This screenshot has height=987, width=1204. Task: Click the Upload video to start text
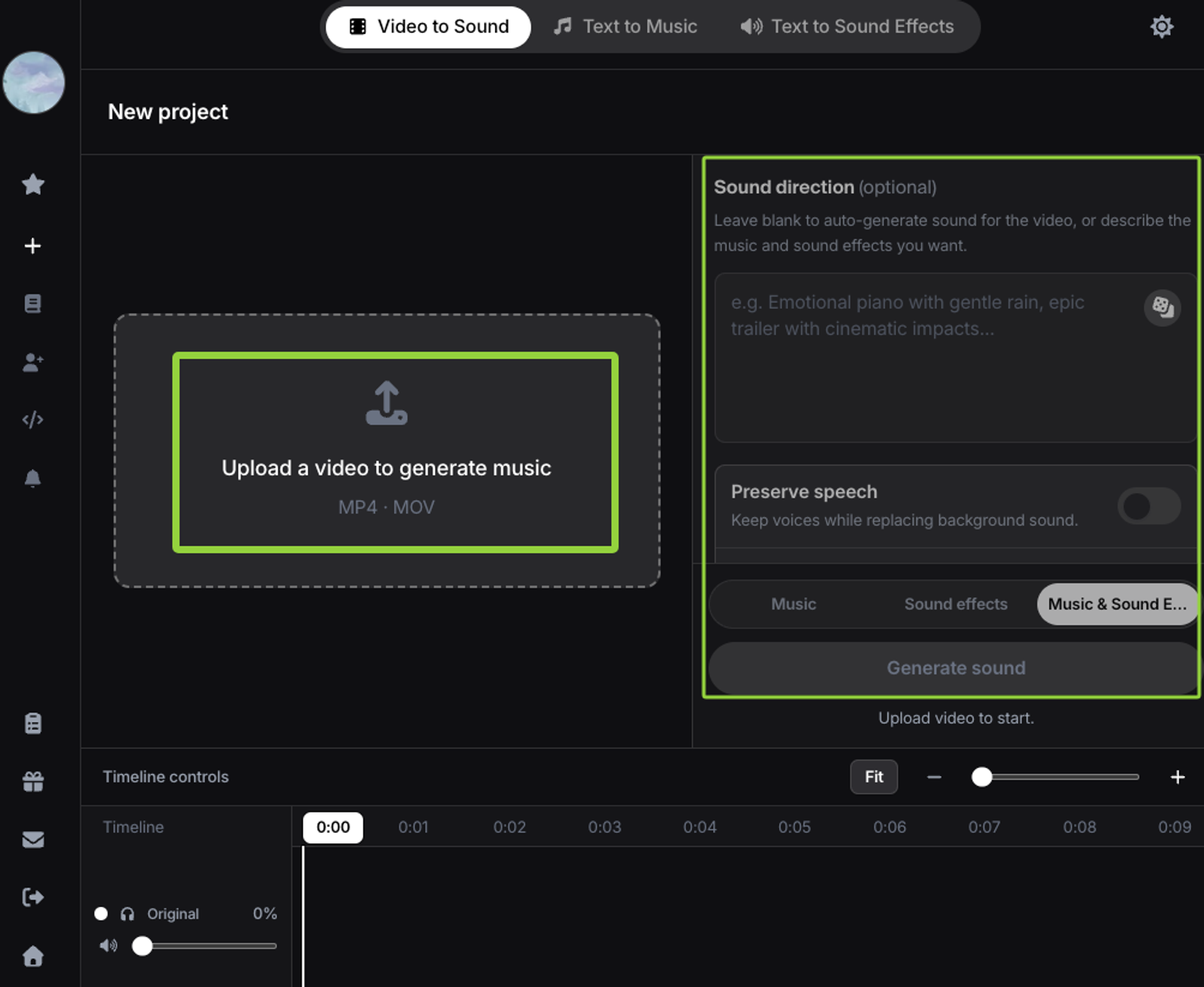pyautogui.click(x=956, y=718)
